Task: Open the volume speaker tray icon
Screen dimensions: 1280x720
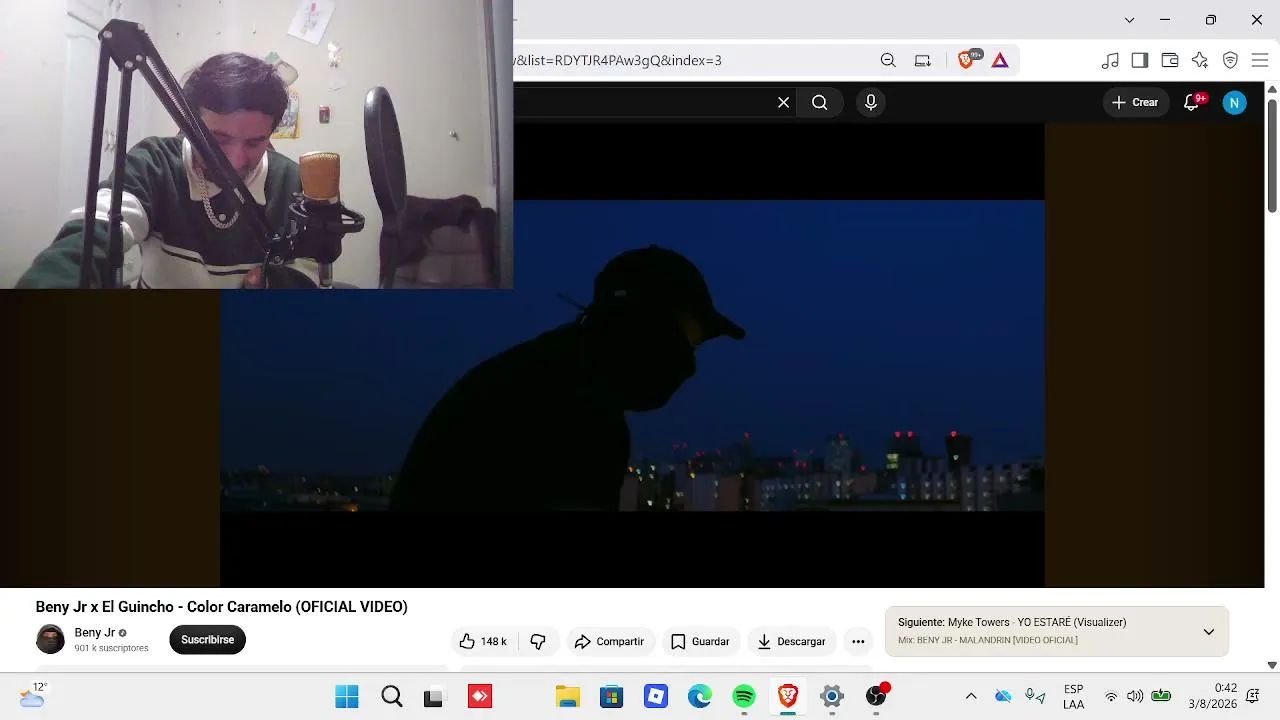Action: [1135, 696]
